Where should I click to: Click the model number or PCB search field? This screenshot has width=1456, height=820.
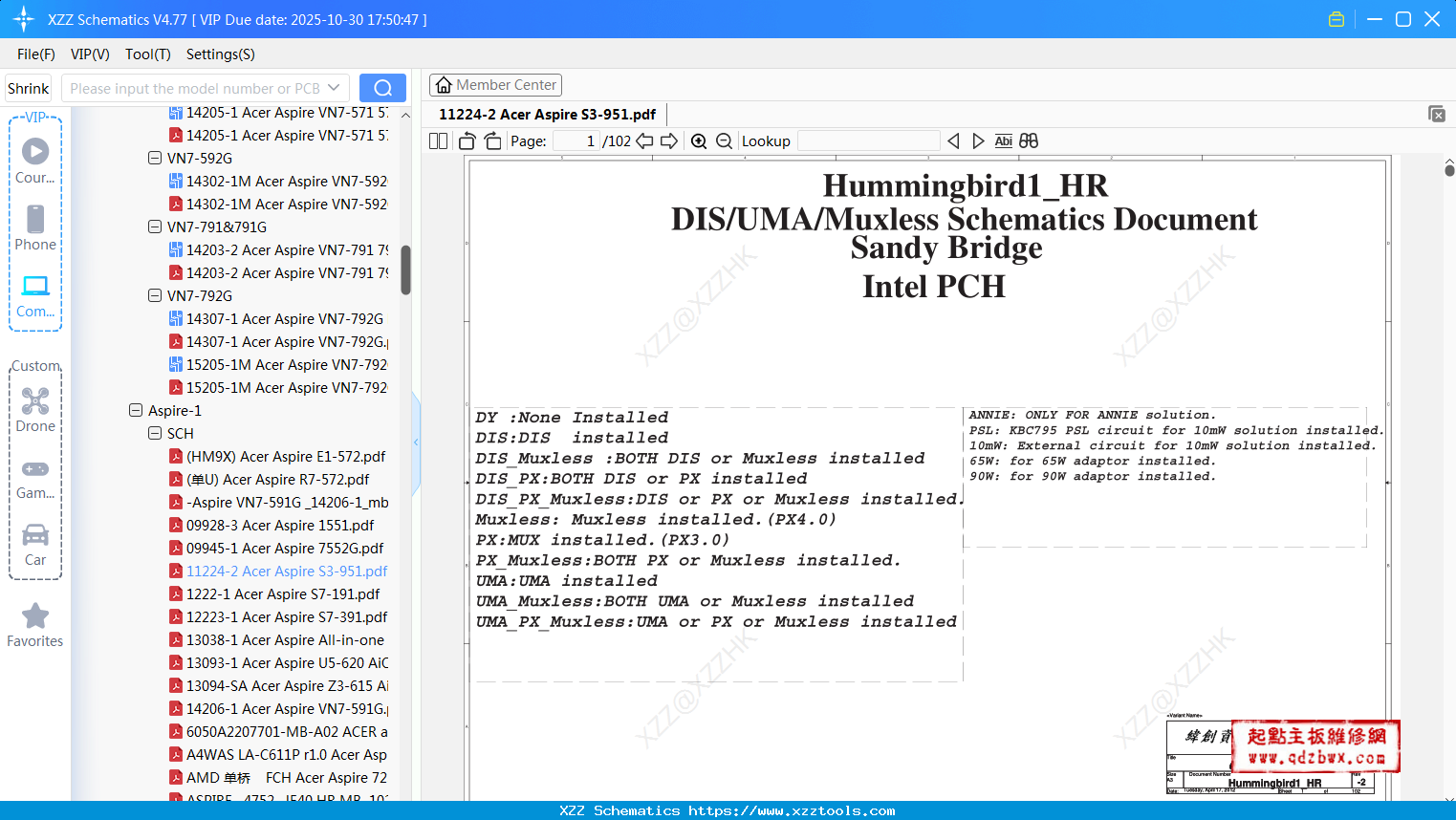click(x=194, y=88)
